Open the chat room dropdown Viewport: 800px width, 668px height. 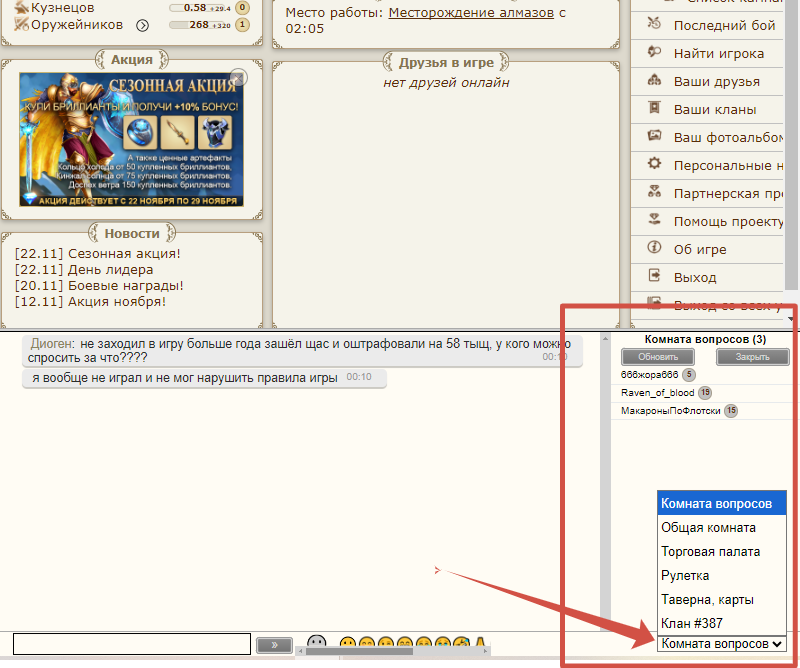(x=721, y=644)
